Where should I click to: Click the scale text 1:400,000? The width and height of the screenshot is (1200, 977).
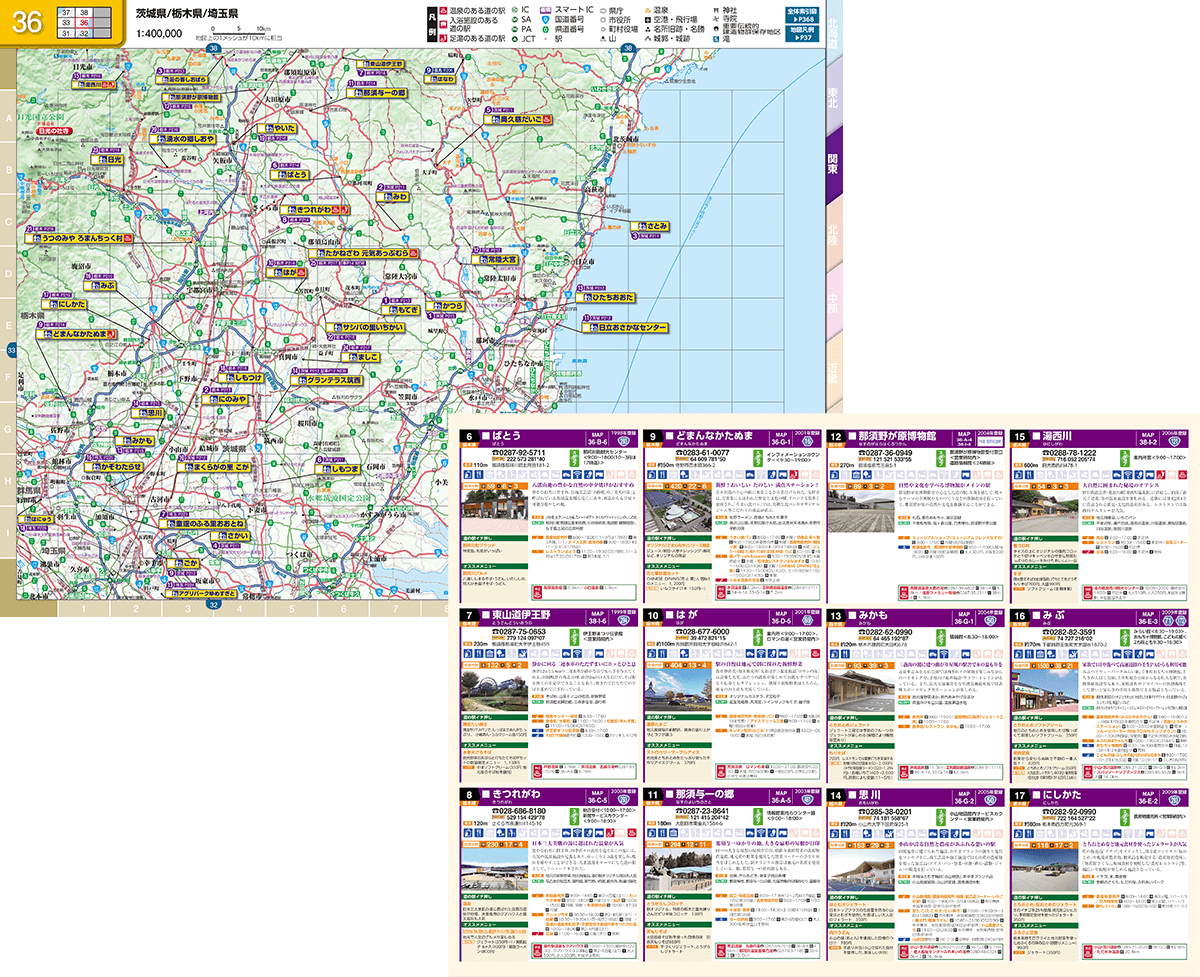pyautogui.click(x=159, y=32)
